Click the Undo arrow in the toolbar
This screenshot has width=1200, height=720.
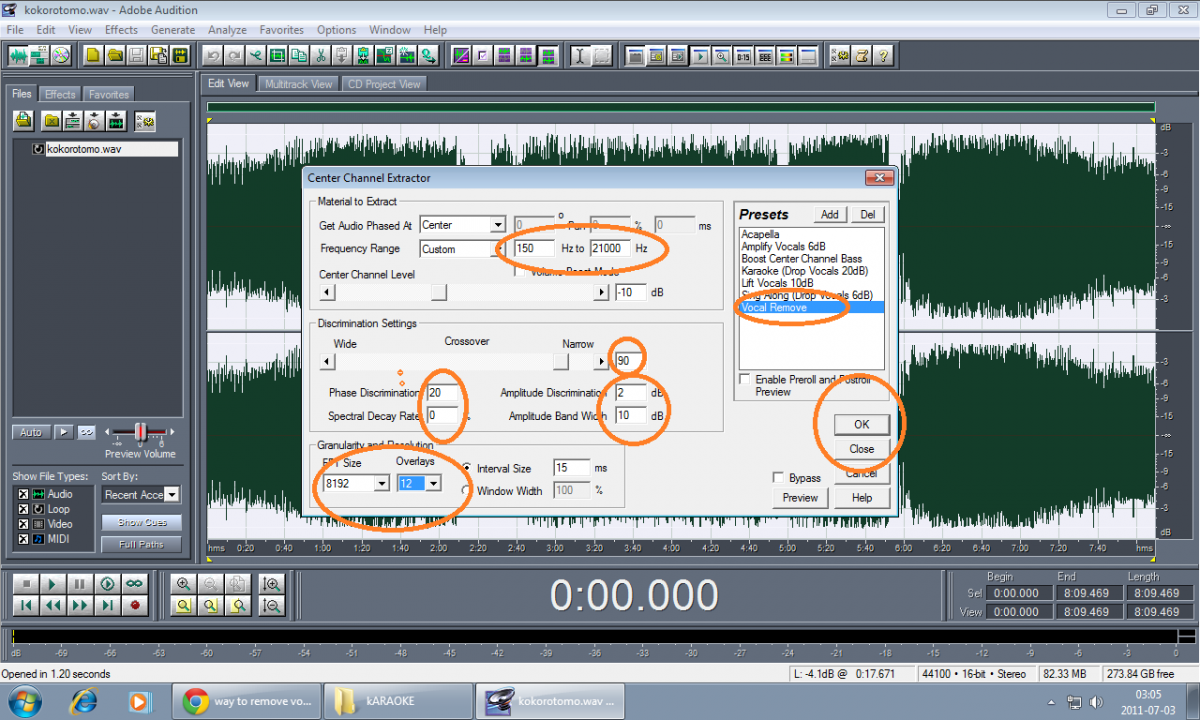coord(212,55)
